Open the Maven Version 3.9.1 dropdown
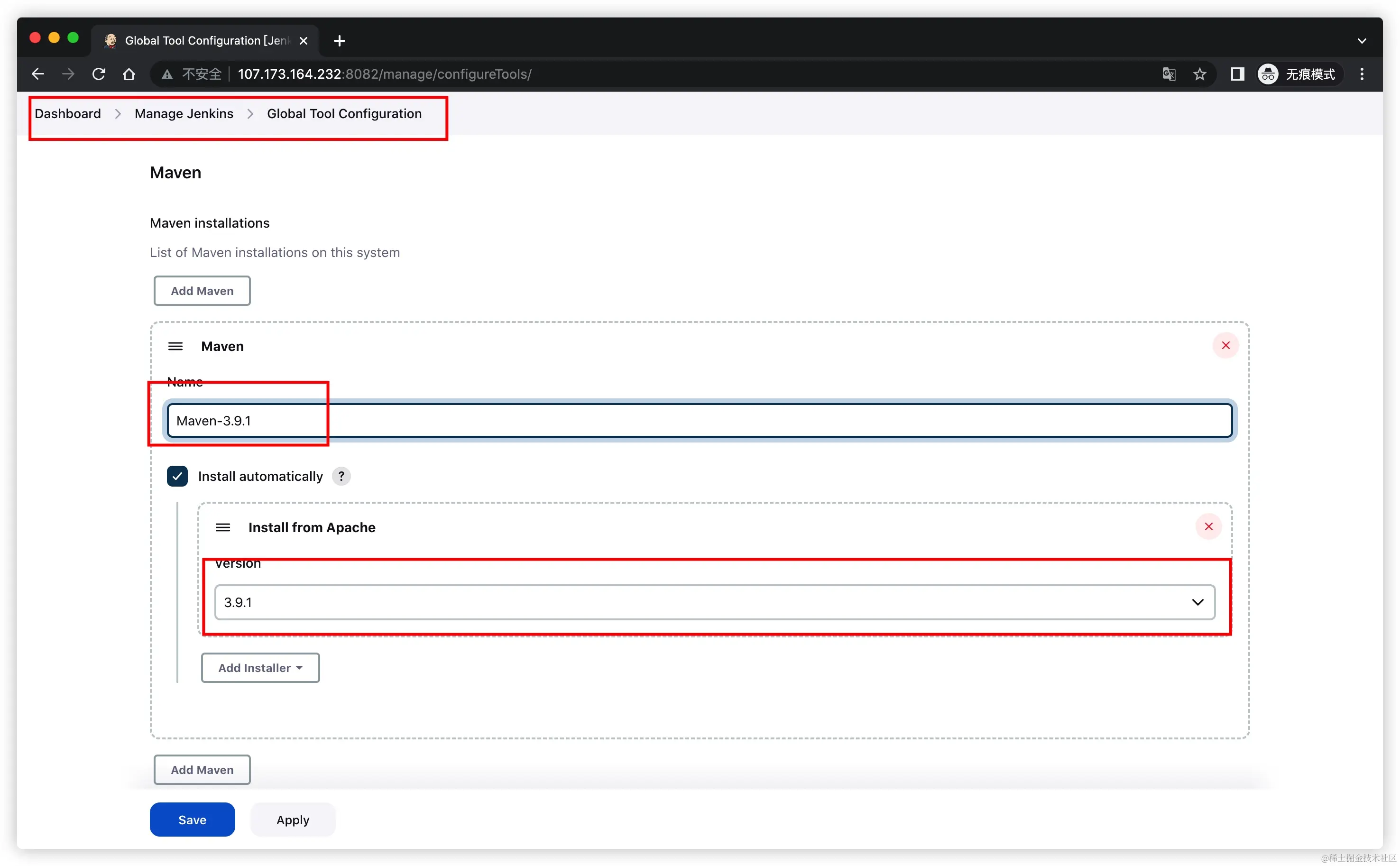 point(715,602)
